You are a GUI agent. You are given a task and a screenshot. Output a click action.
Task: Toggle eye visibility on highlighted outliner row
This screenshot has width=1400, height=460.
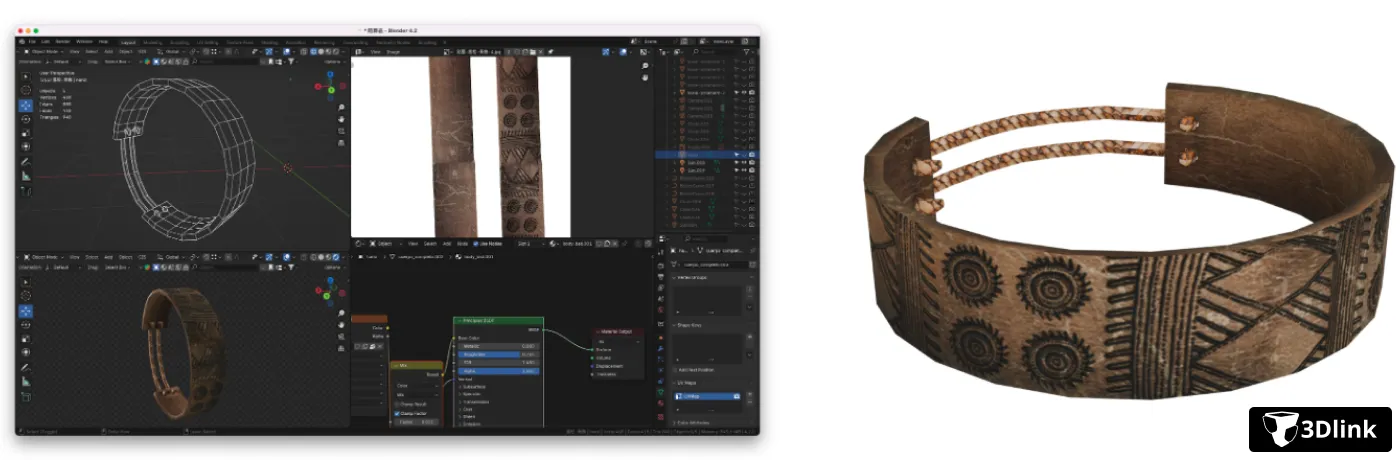click(744, 154)
